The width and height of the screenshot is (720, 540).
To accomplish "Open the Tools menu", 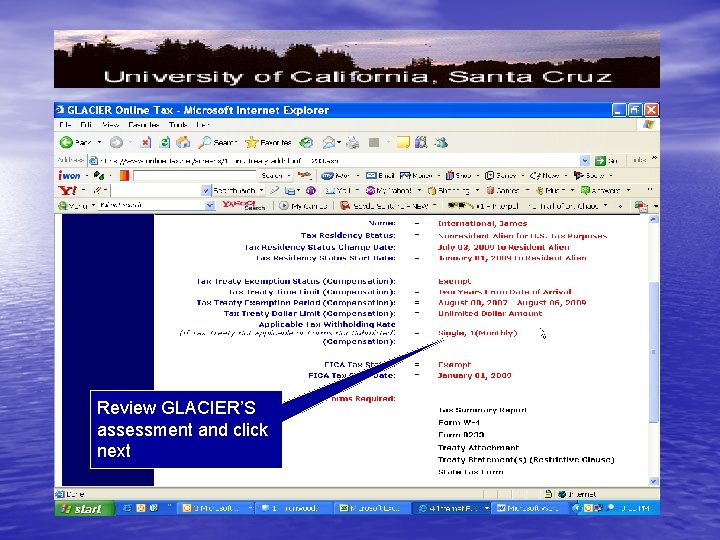I will [x=178, y=124].
